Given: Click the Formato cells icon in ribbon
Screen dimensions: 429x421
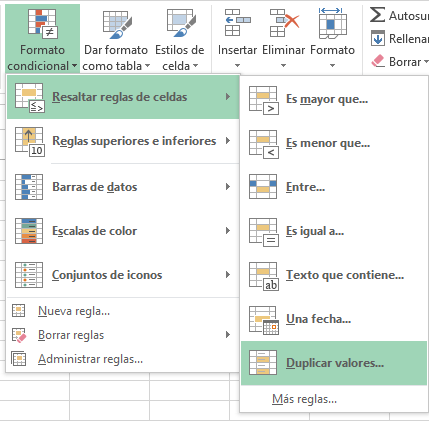Looking at the screenshot, I should [x=332, y=23].
